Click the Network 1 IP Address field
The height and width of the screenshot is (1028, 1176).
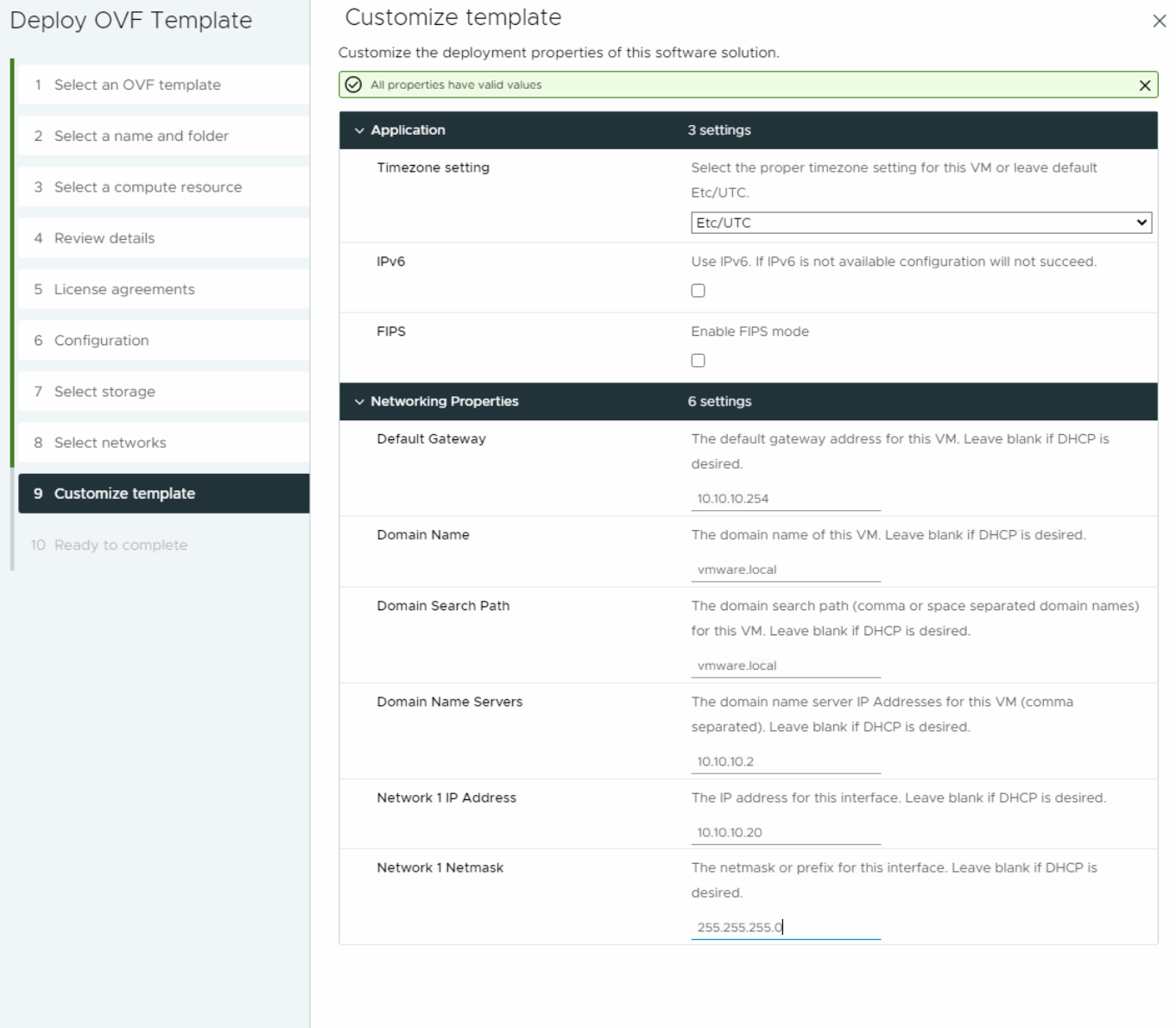tap(786, 831)
